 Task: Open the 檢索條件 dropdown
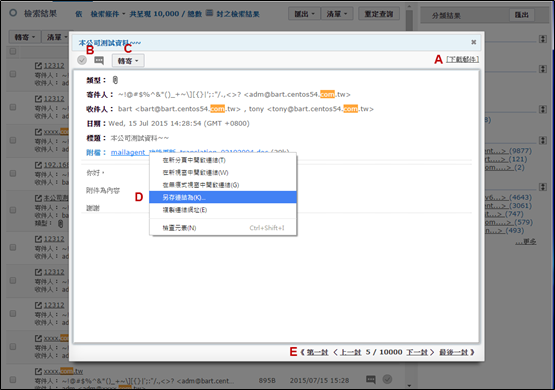pos(108,14)
